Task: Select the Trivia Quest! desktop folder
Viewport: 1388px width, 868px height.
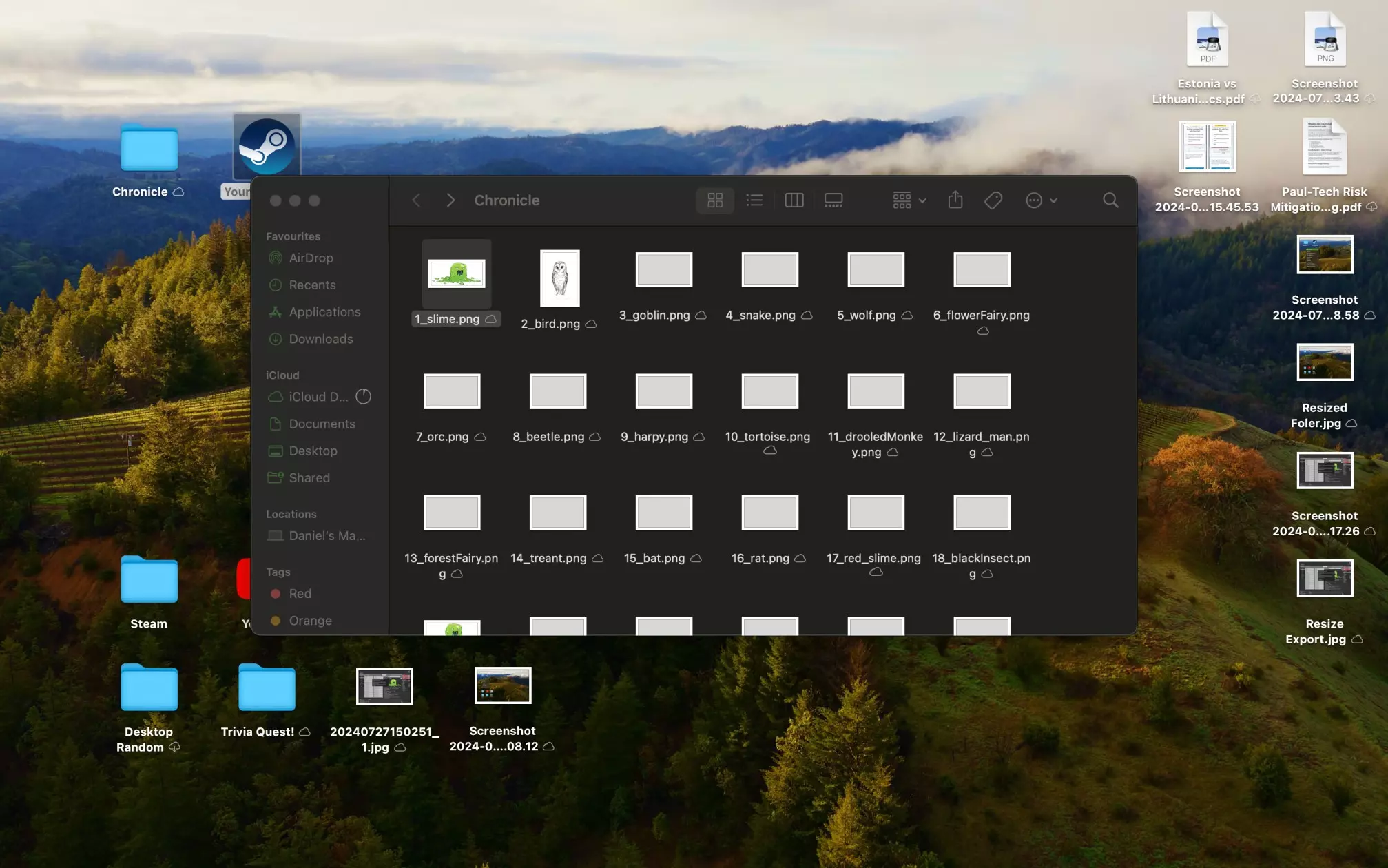Action: [x=267, y=688]
